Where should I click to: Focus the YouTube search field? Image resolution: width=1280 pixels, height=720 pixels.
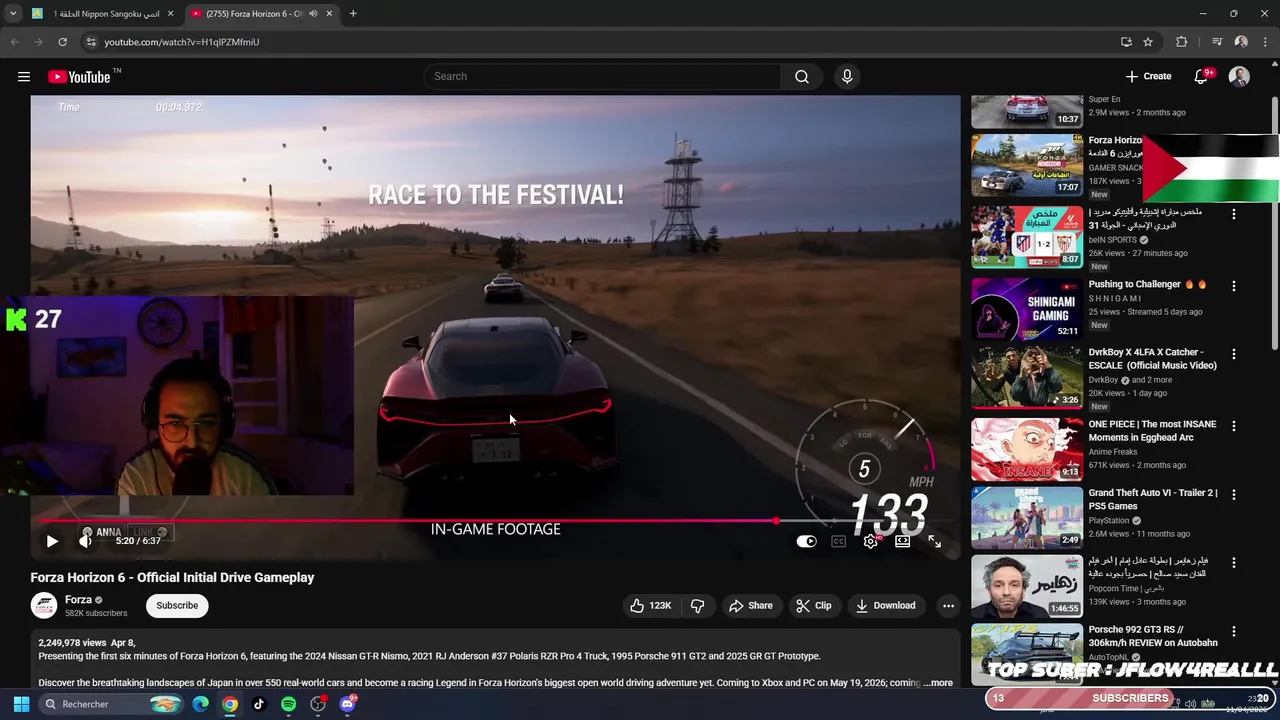[x=602, y=77]
